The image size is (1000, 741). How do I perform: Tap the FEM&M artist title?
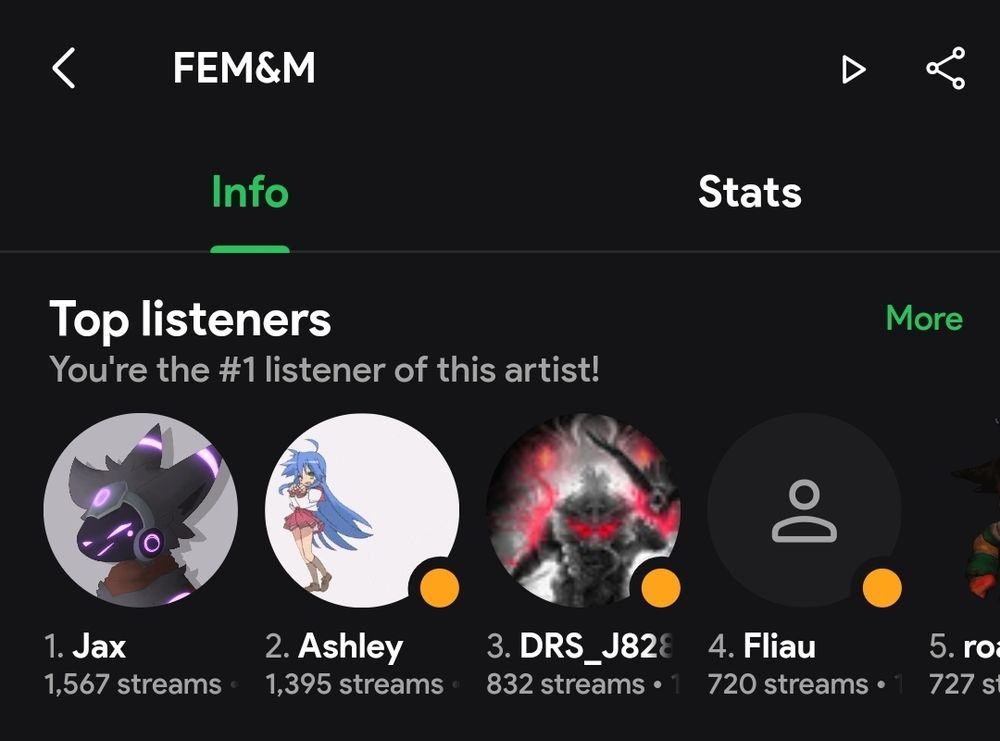coord(244,68)
